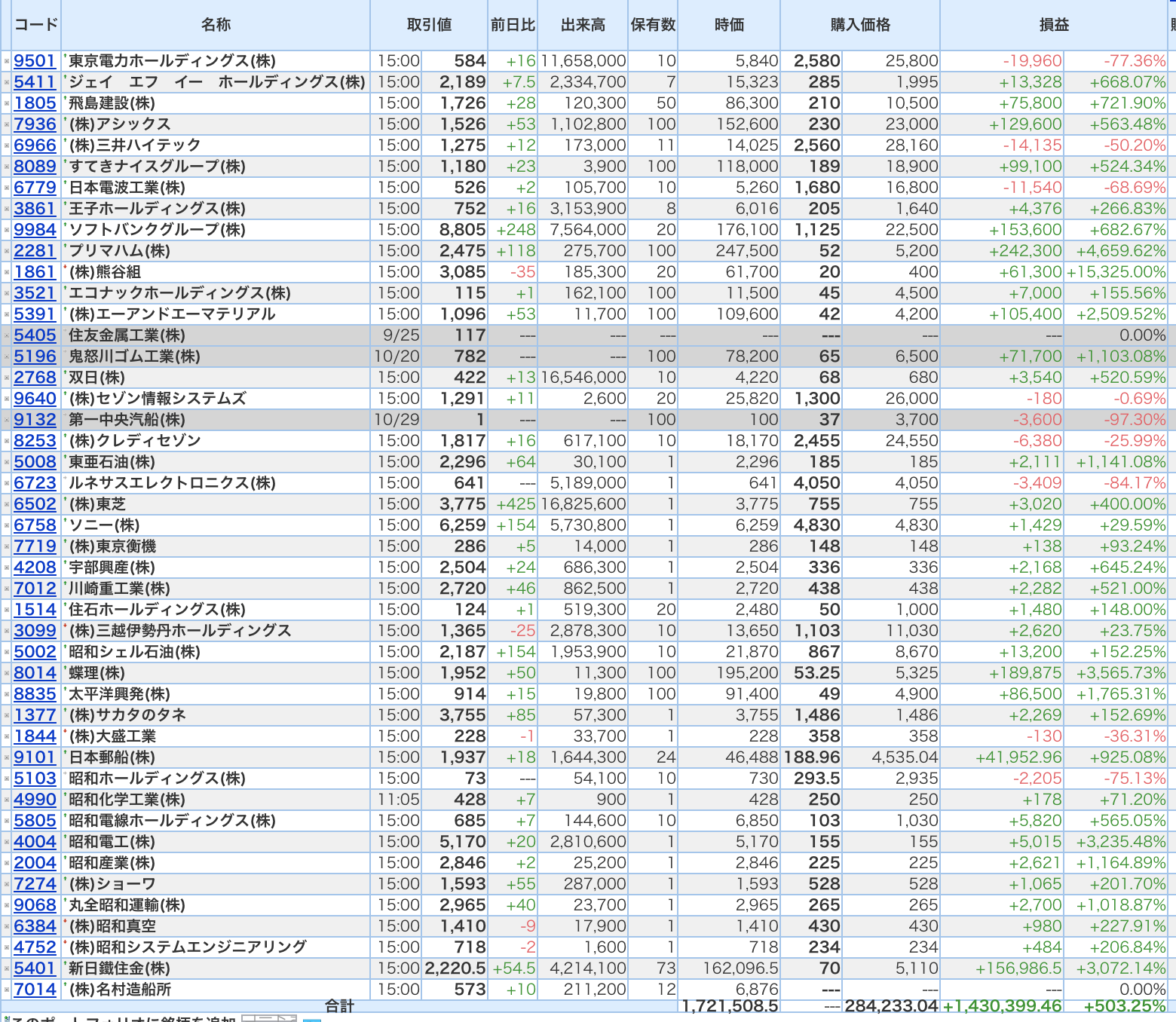Image resolution: width=1176 pixels, height=1022 pixels.
Task: Open stock code 6723 link
Action: tap(35, 483)
